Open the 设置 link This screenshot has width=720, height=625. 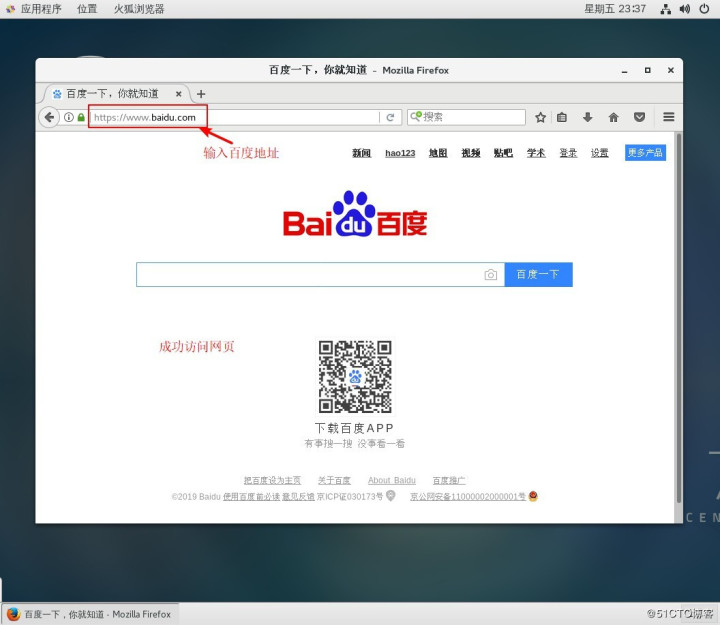pyautogui.click(x=600, y=153)
